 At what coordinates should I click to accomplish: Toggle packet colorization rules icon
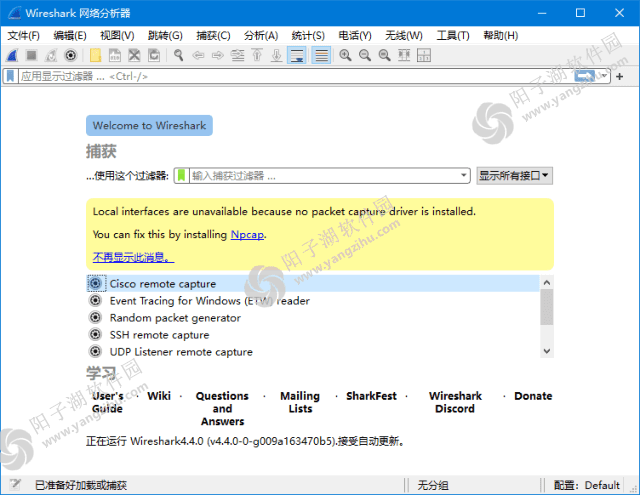[x=321, y=55]
